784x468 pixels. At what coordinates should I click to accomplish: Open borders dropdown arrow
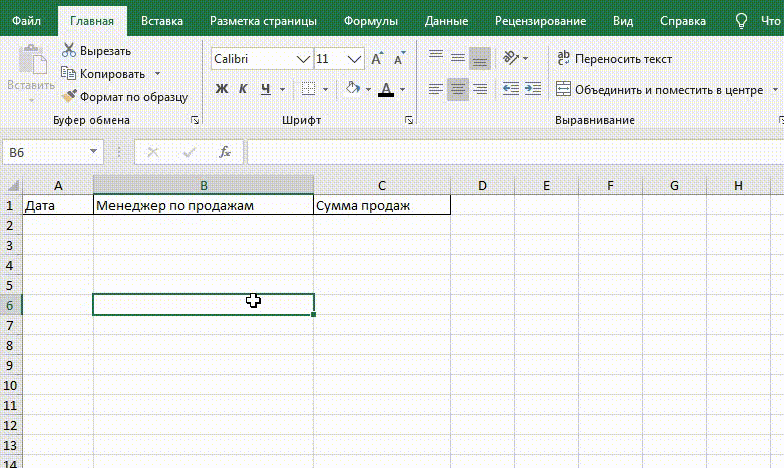click(x=326, y=90)
